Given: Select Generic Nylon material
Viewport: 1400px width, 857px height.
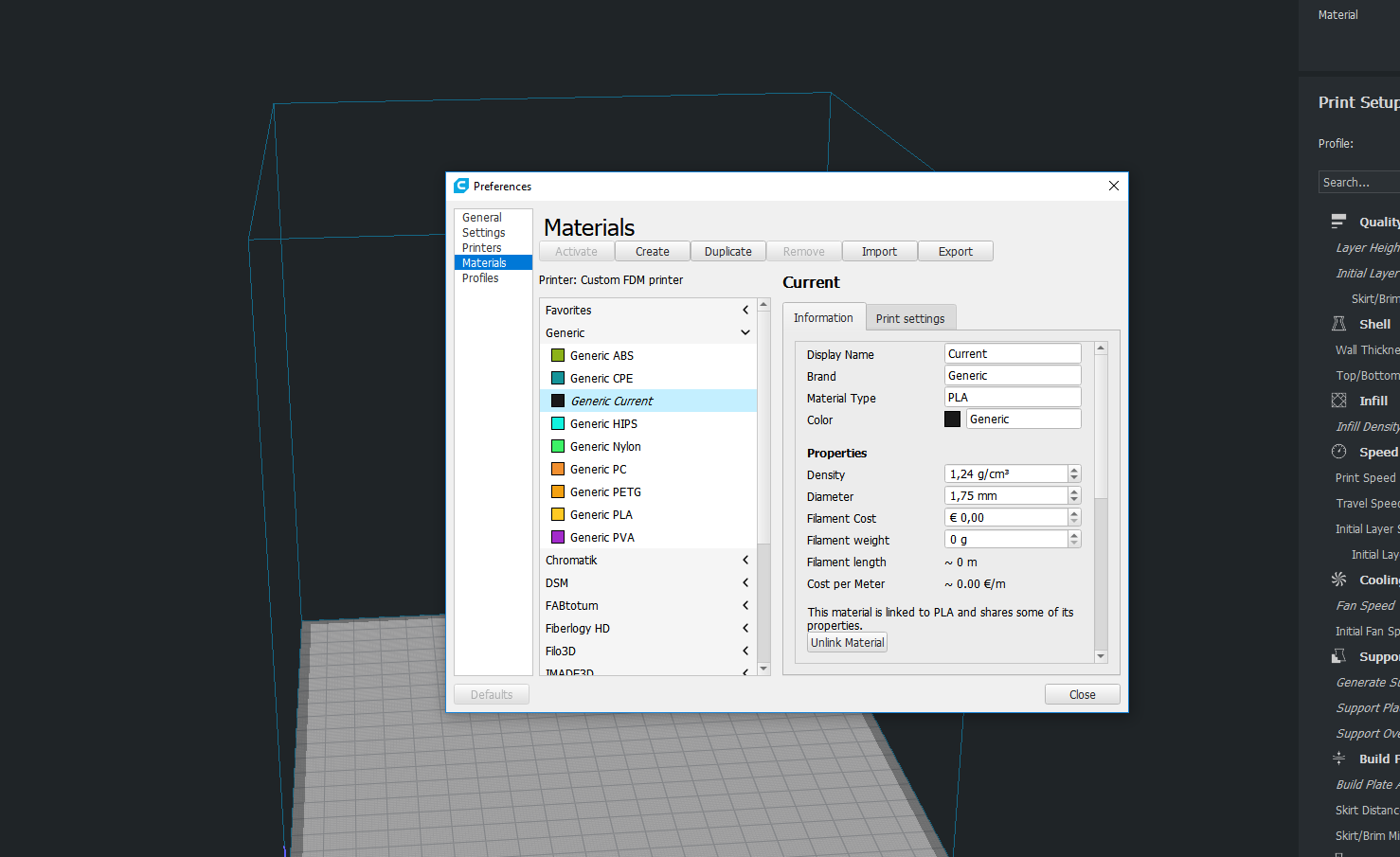Looking at the screenshot, I should click(649, 446).
